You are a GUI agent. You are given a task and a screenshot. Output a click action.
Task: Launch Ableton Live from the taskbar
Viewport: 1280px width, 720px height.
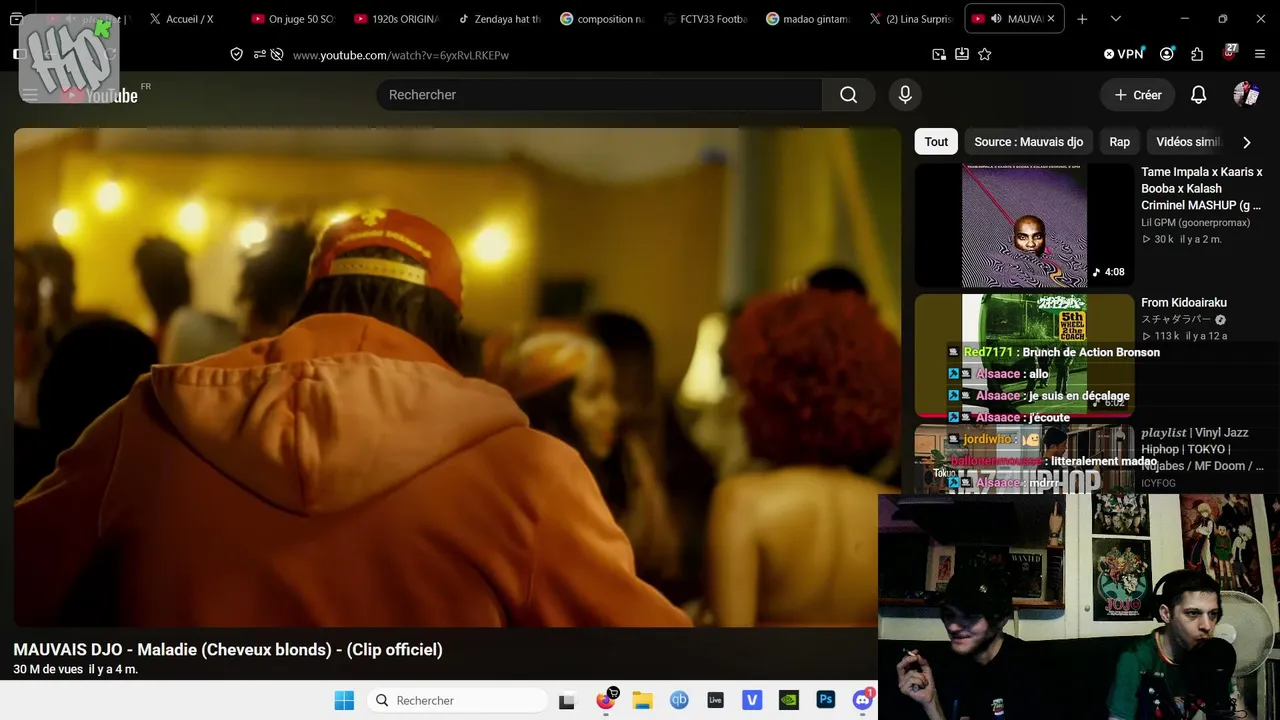715,700
